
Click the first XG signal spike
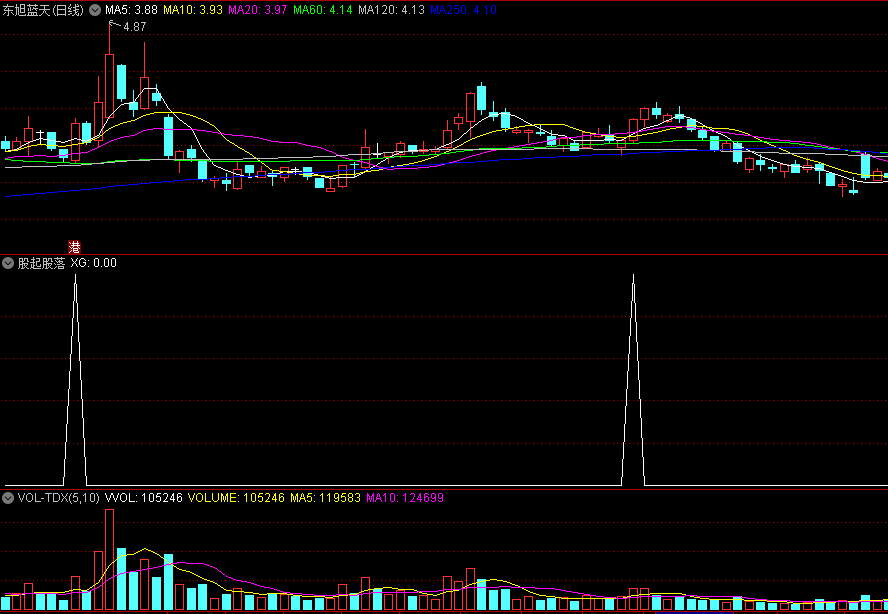75,380
